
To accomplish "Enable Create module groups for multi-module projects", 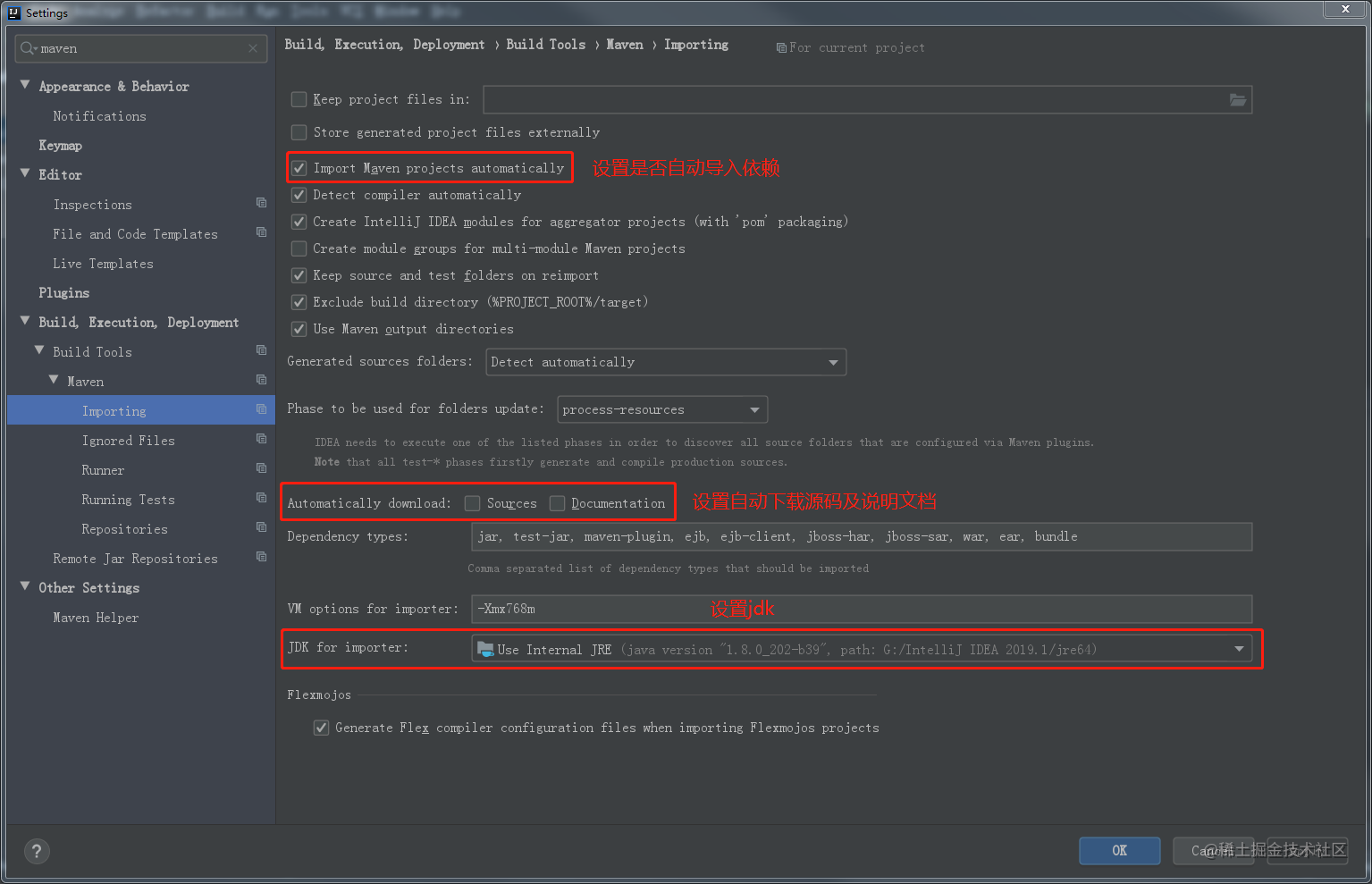I will pyautogui.click(x=299, y=248).
